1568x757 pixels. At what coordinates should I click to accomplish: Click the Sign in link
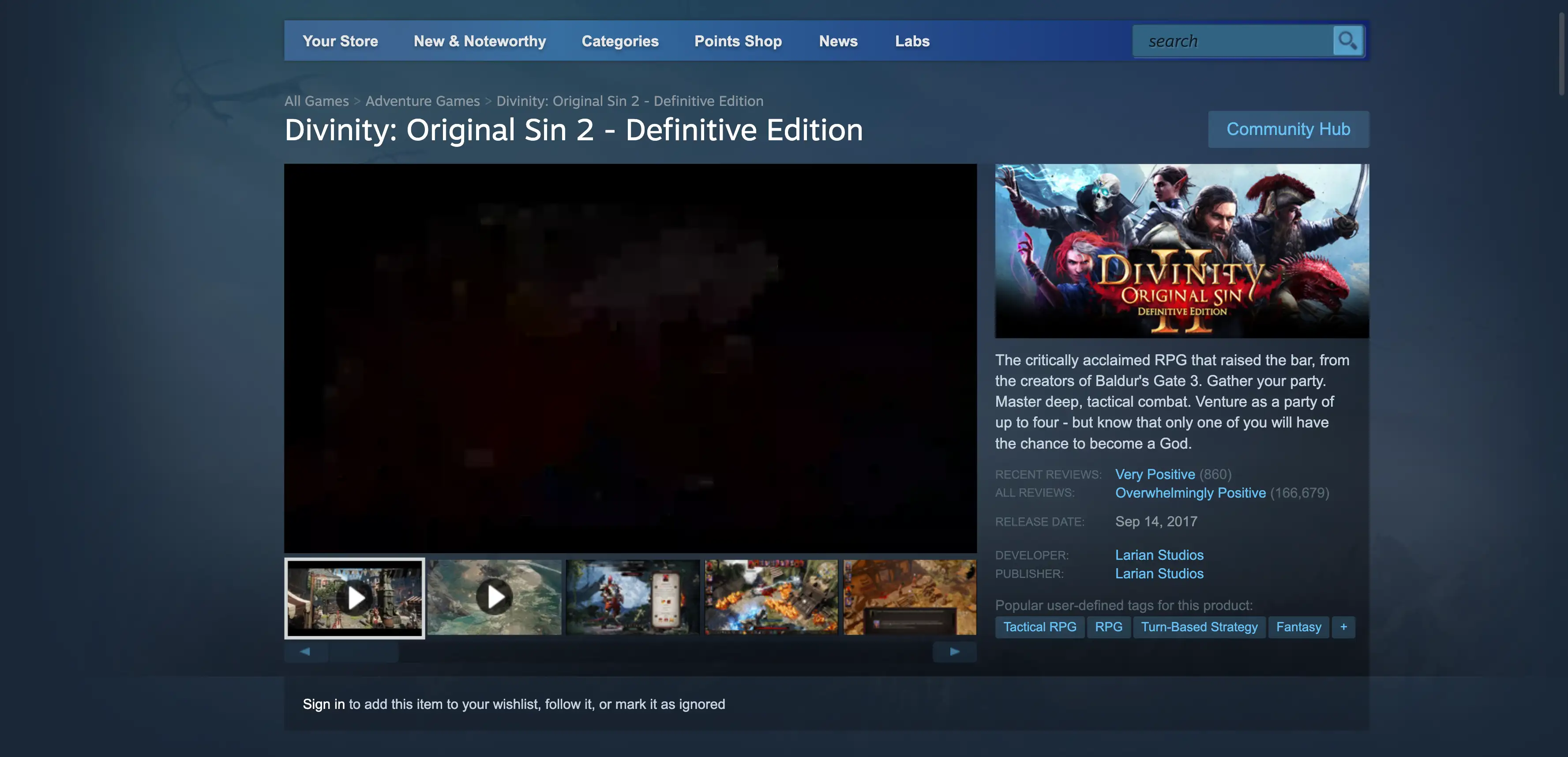[x=324, y=704]
